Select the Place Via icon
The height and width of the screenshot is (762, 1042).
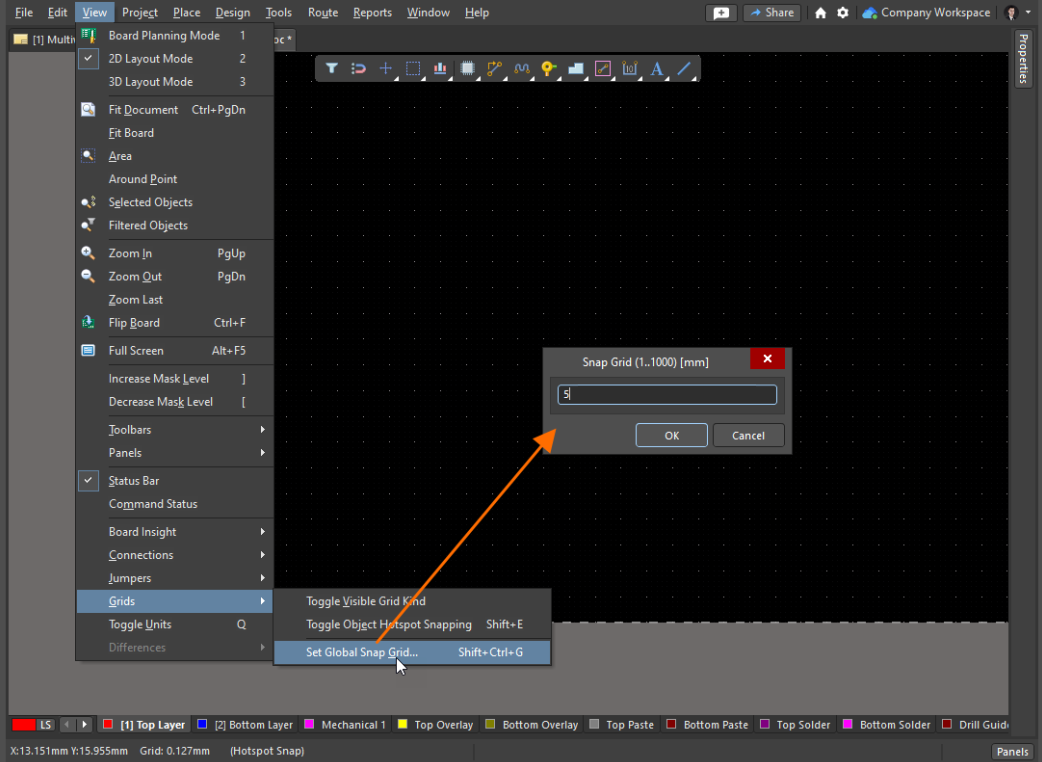coord(548,69)
